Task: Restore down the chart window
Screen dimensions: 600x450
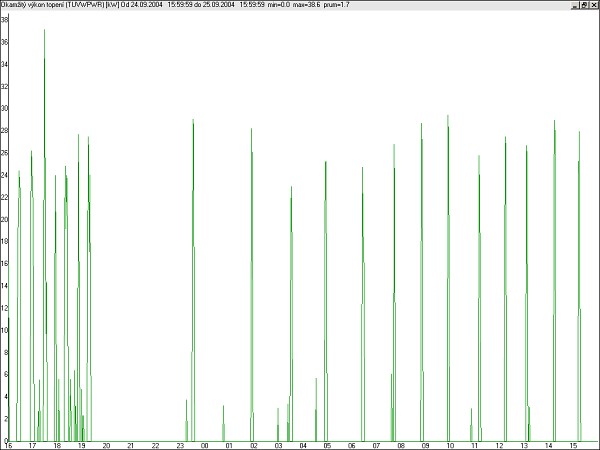Action: pos(584,4)
